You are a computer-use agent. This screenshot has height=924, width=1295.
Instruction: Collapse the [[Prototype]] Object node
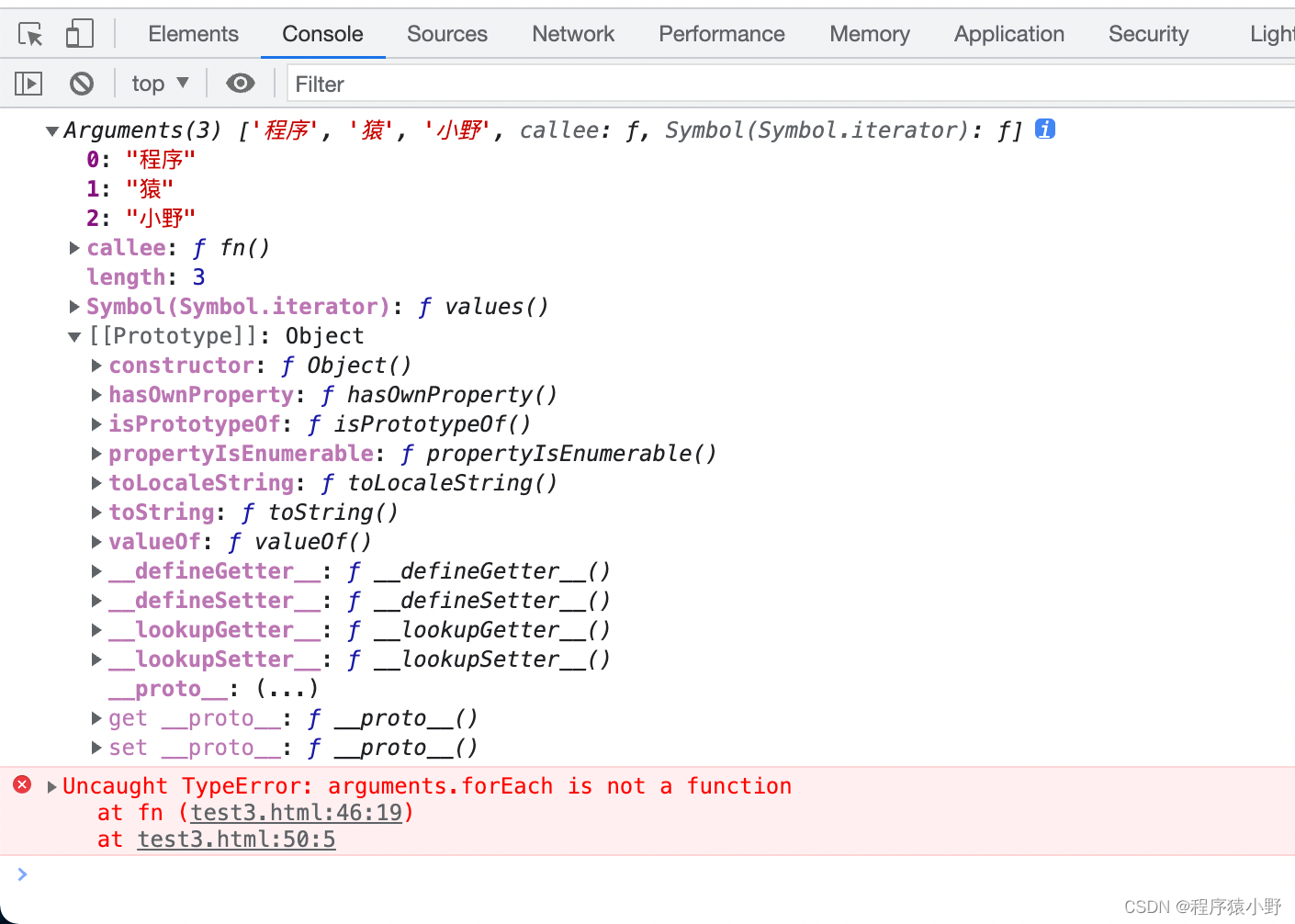coord(74,337)
